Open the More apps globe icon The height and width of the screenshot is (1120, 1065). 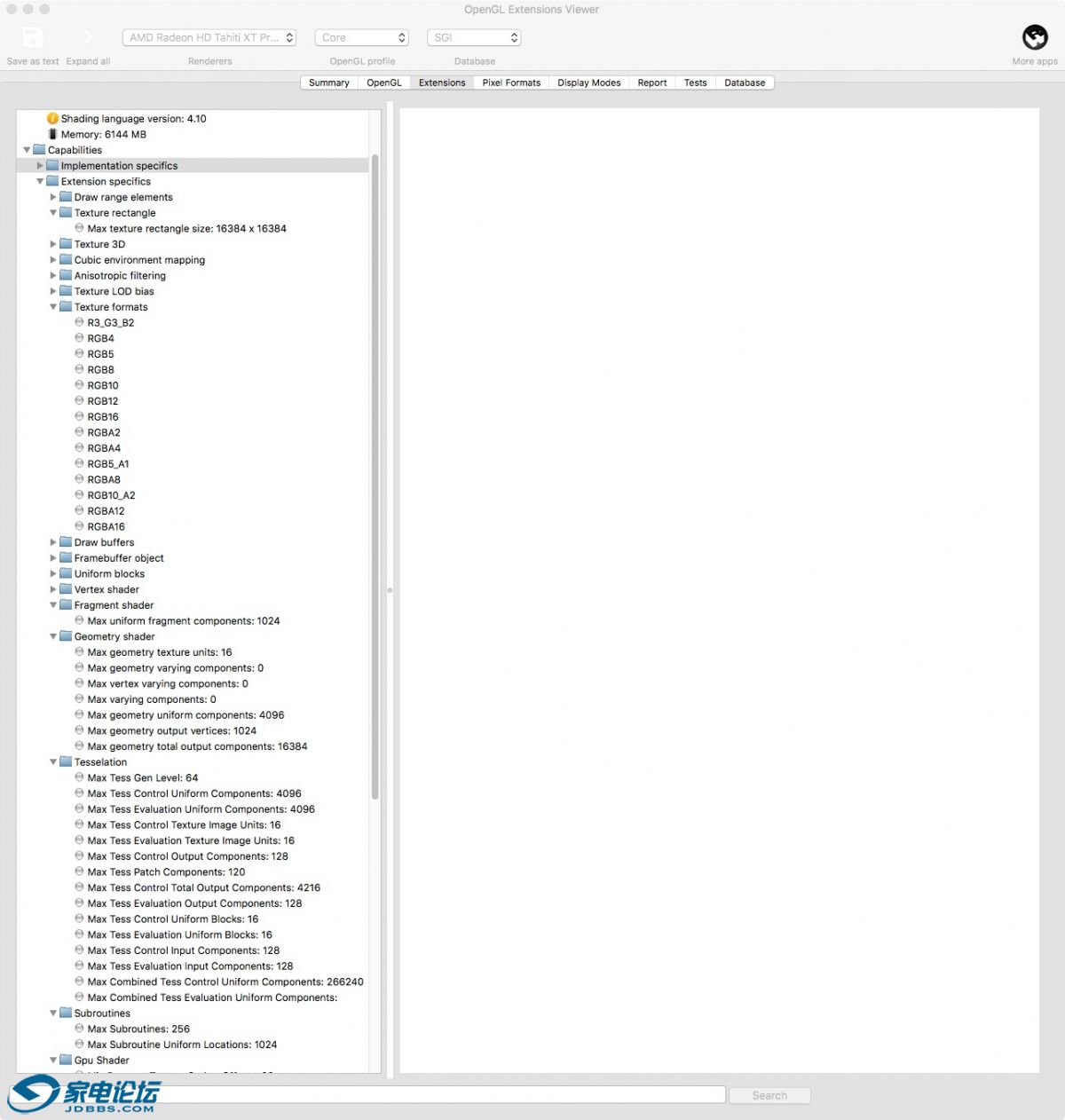click(1035, 37)
